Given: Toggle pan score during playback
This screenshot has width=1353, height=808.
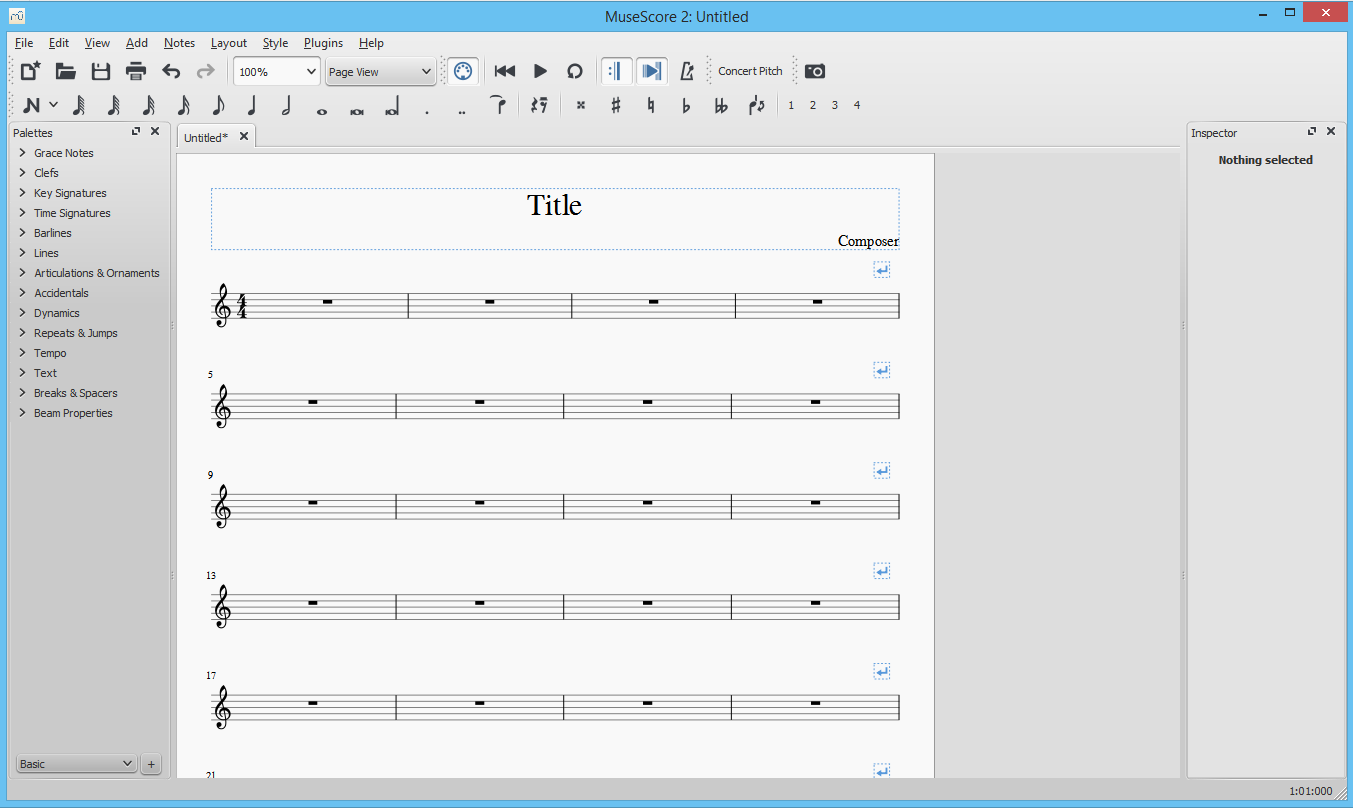Looking at the screenshot, I should (x=652, y=71).
